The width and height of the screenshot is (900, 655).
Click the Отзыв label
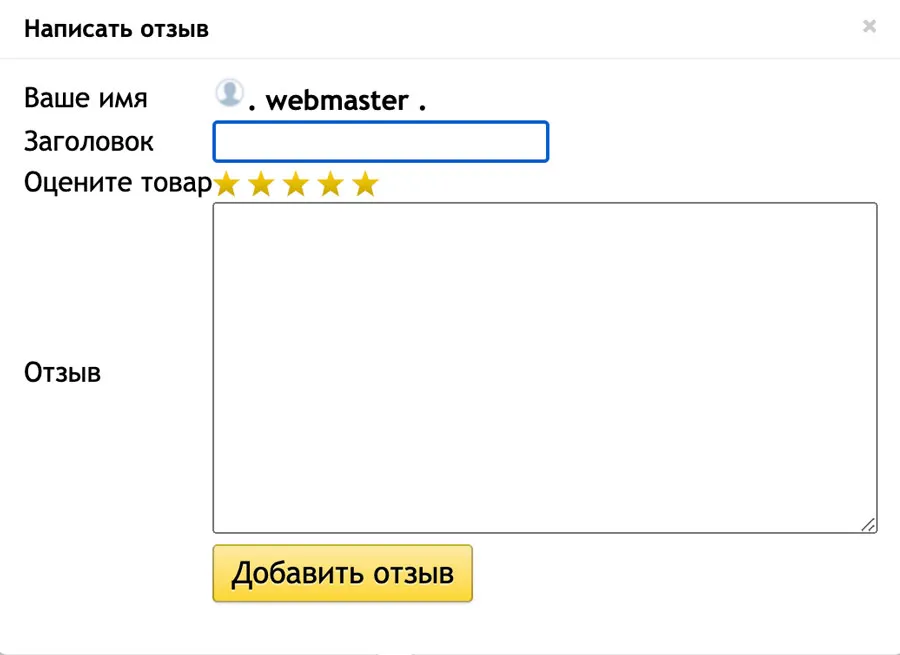point(62,373)
